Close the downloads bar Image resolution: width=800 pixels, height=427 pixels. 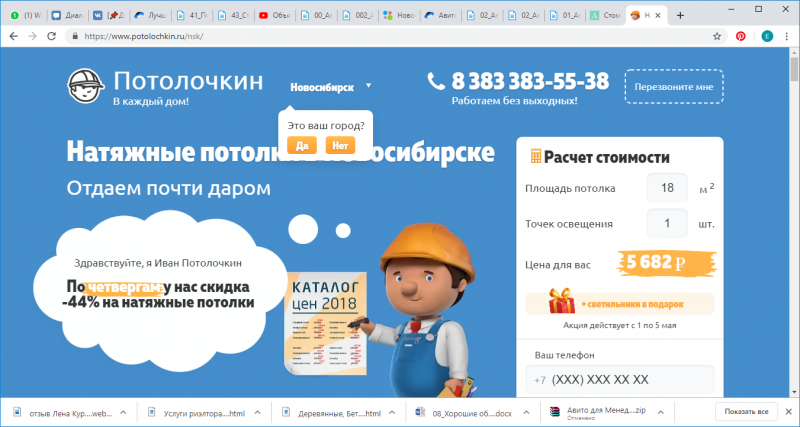(x=788, y=412)
